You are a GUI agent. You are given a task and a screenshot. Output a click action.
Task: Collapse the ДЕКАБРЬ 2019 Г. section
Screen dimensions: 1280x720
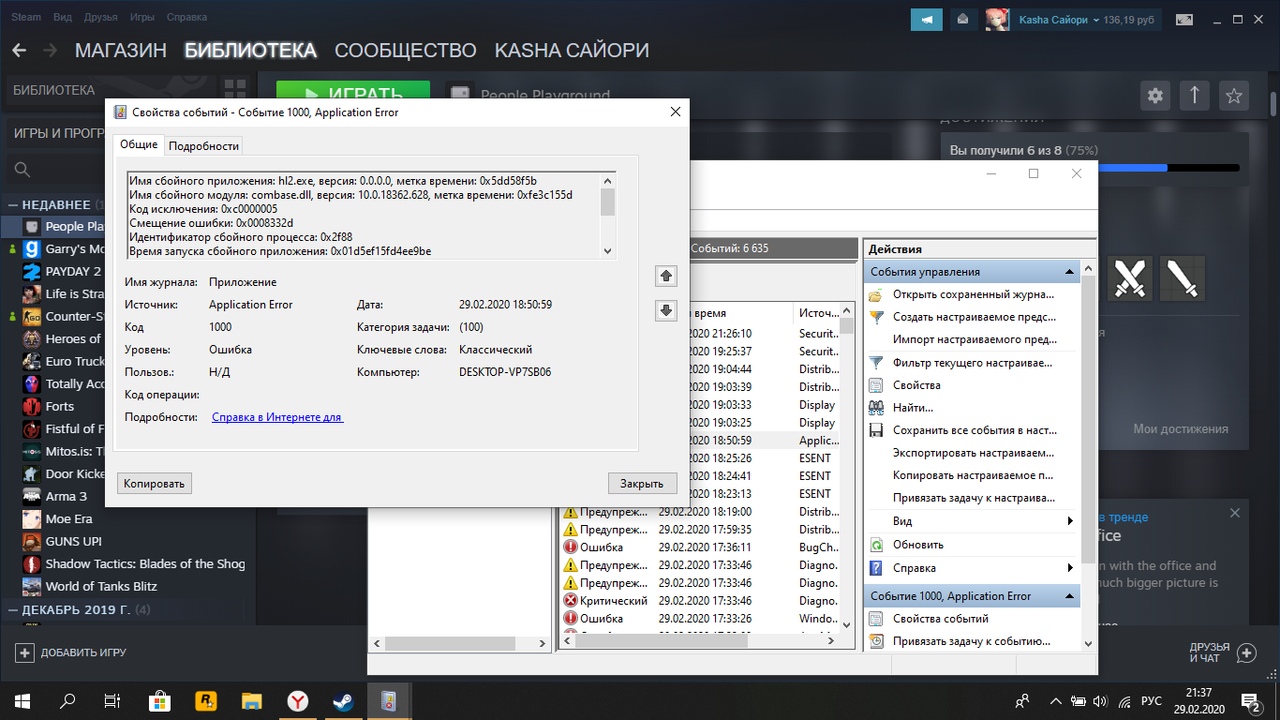click(x=12, y=609)
